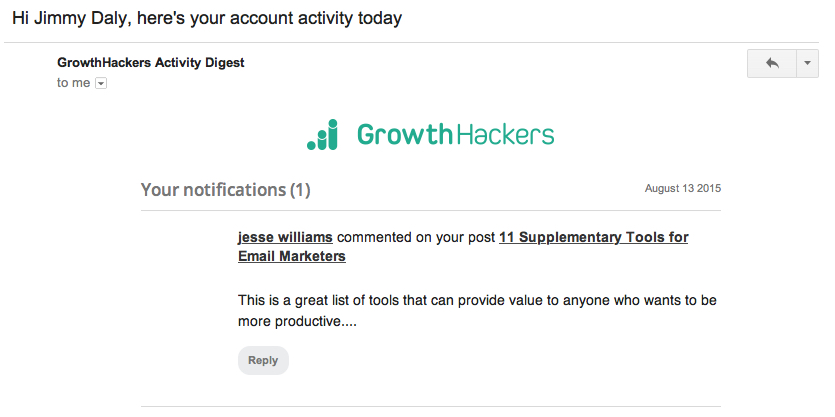Expand the show details arrow beside "to me"
The image size is (835, 417).
(x=100, y=83)
